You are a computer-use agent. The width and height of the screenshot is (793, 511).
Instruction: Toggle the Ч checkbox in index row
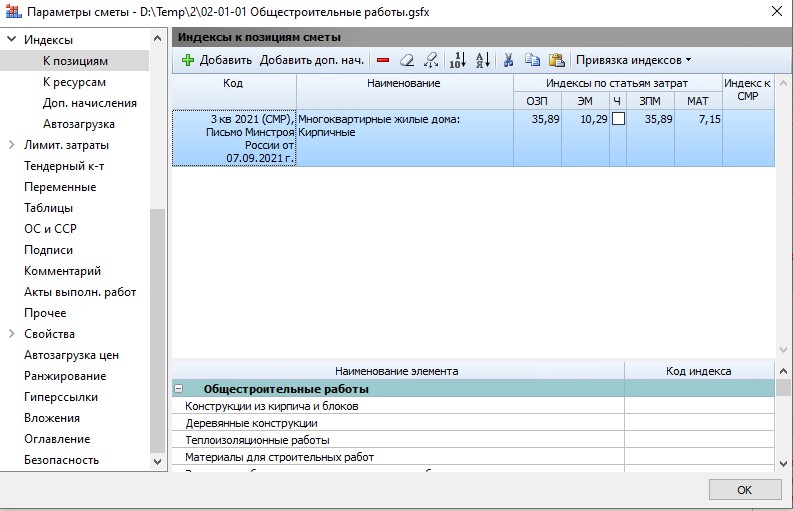click(618, 119)
